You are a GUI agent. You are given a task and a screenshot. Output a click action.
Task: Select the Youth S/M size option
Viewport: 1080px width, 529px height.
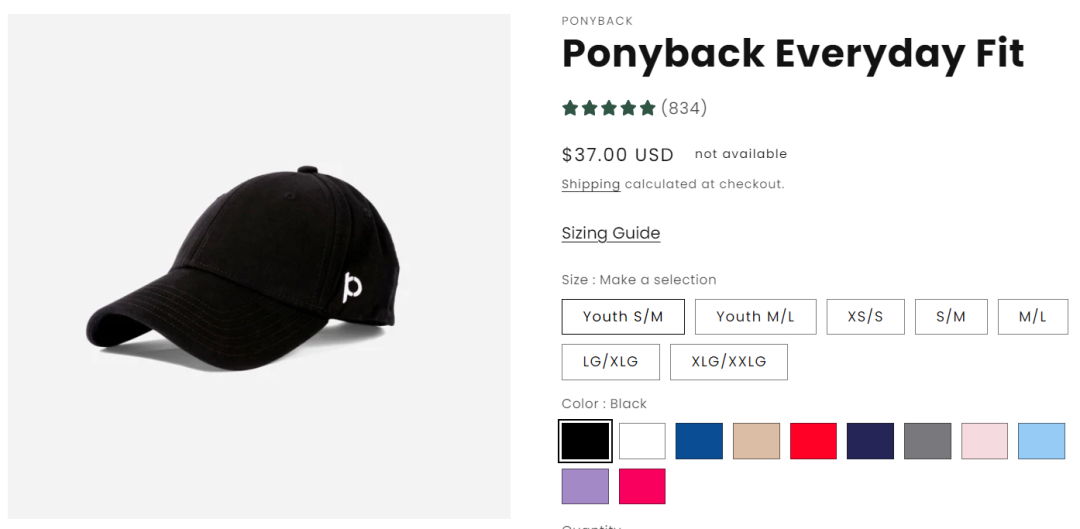point(623,316)
